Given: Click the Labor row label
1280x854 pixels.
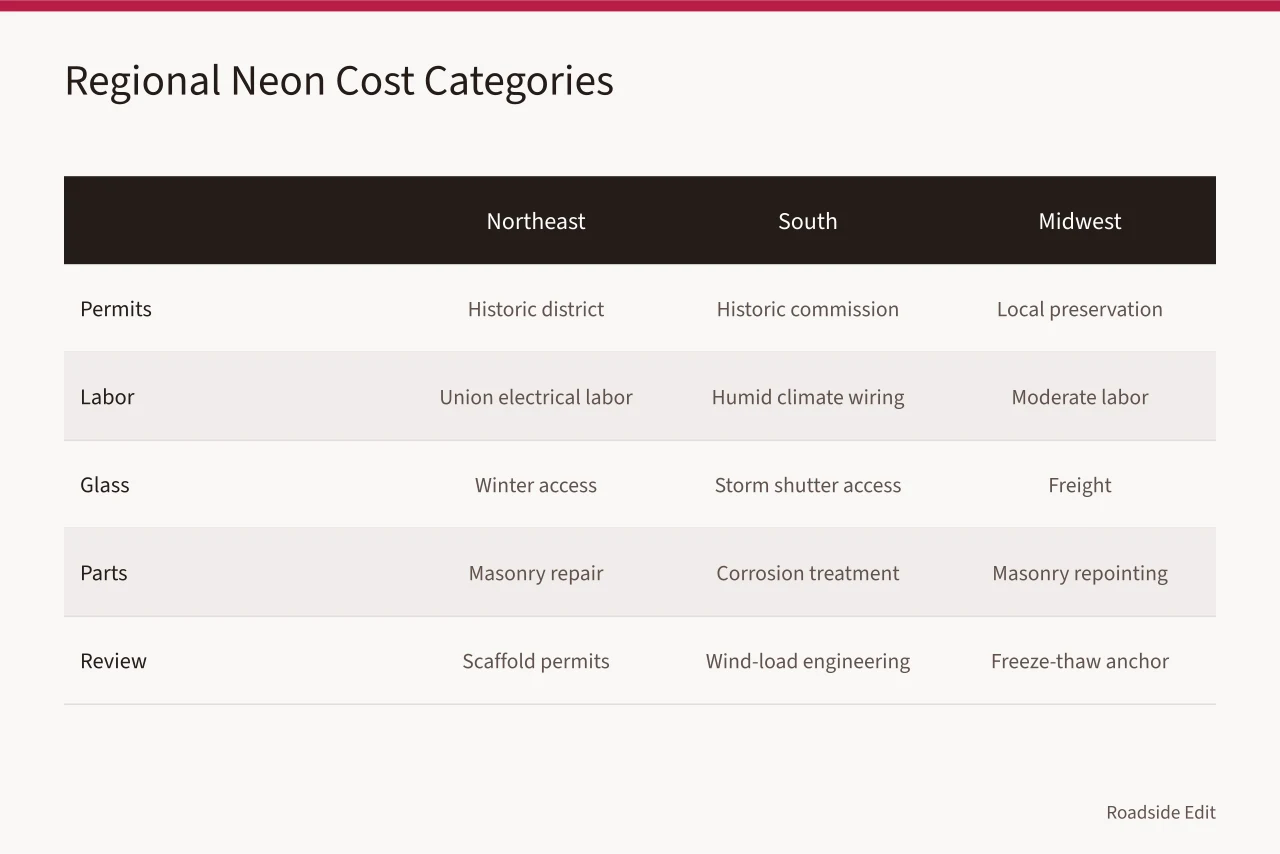Looking at the screenshot, I should [107, 397].
